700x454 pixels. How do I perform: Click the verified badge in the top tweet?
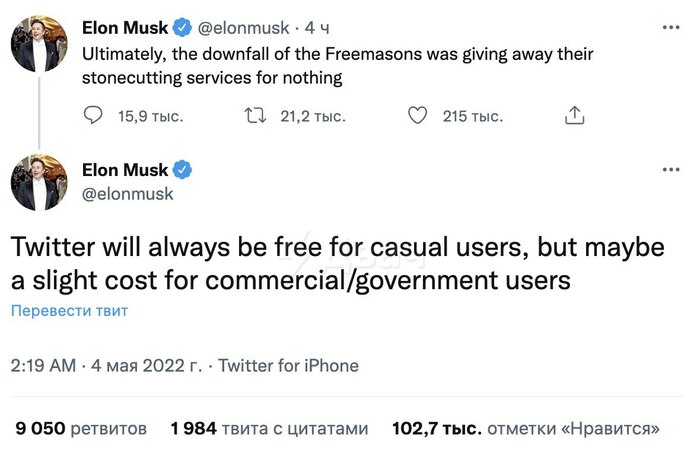(x=184, y=28)
